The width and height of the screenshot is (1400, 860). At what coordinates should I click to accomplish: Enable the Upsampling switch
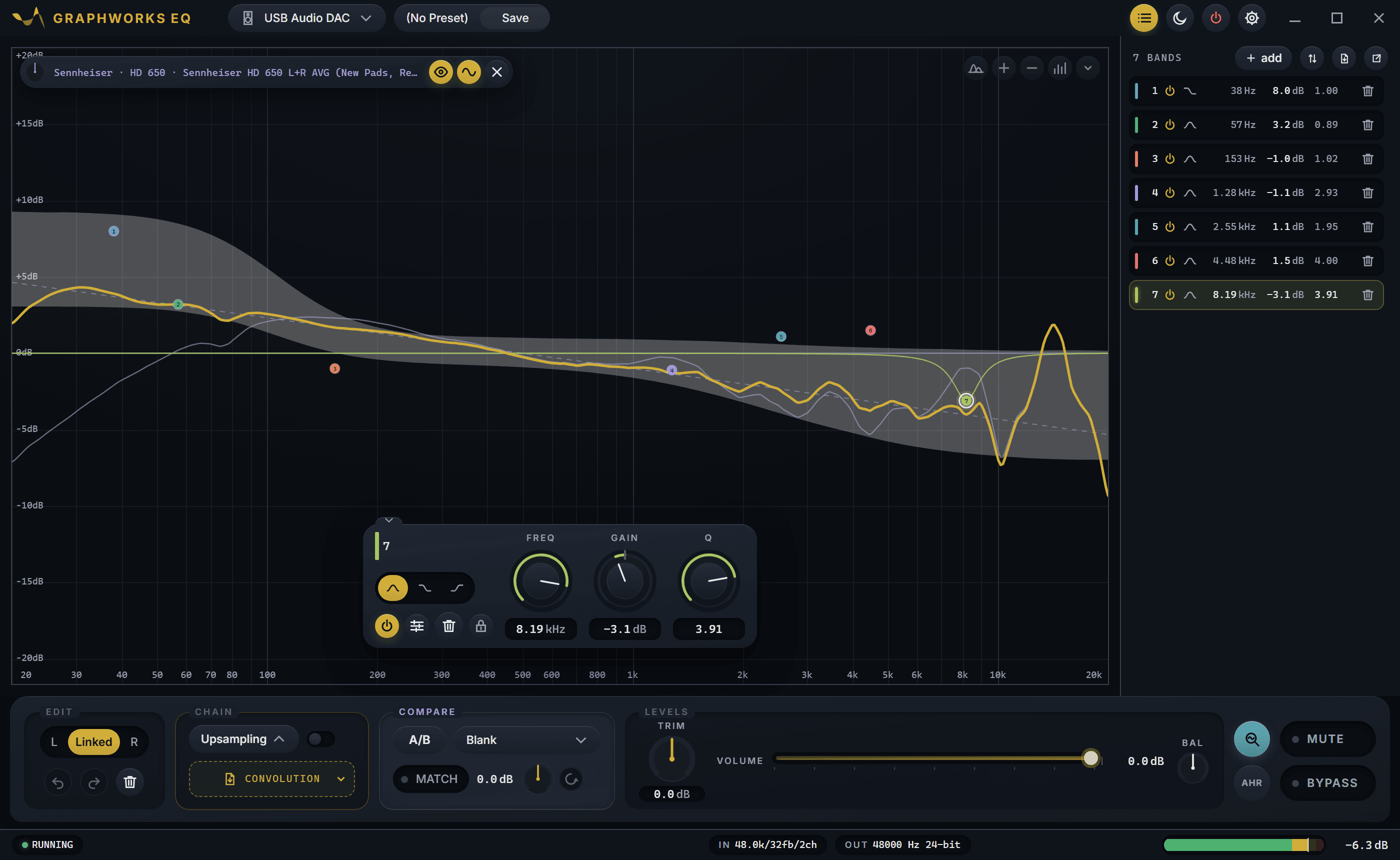pyautogui.click(x=320, y=739)
